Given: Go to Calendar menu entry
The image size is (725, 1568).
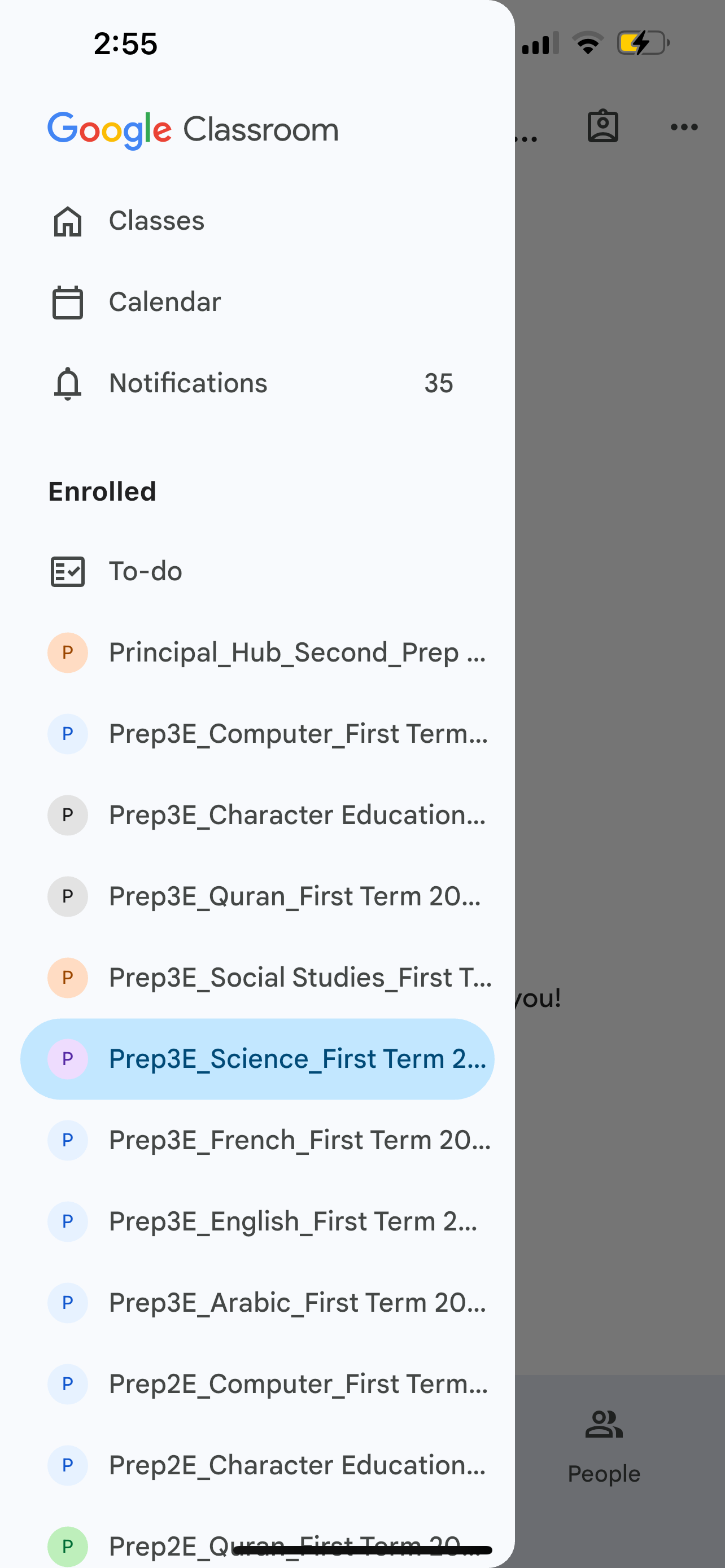Looking at the screenshot, I should coord(164,303).
